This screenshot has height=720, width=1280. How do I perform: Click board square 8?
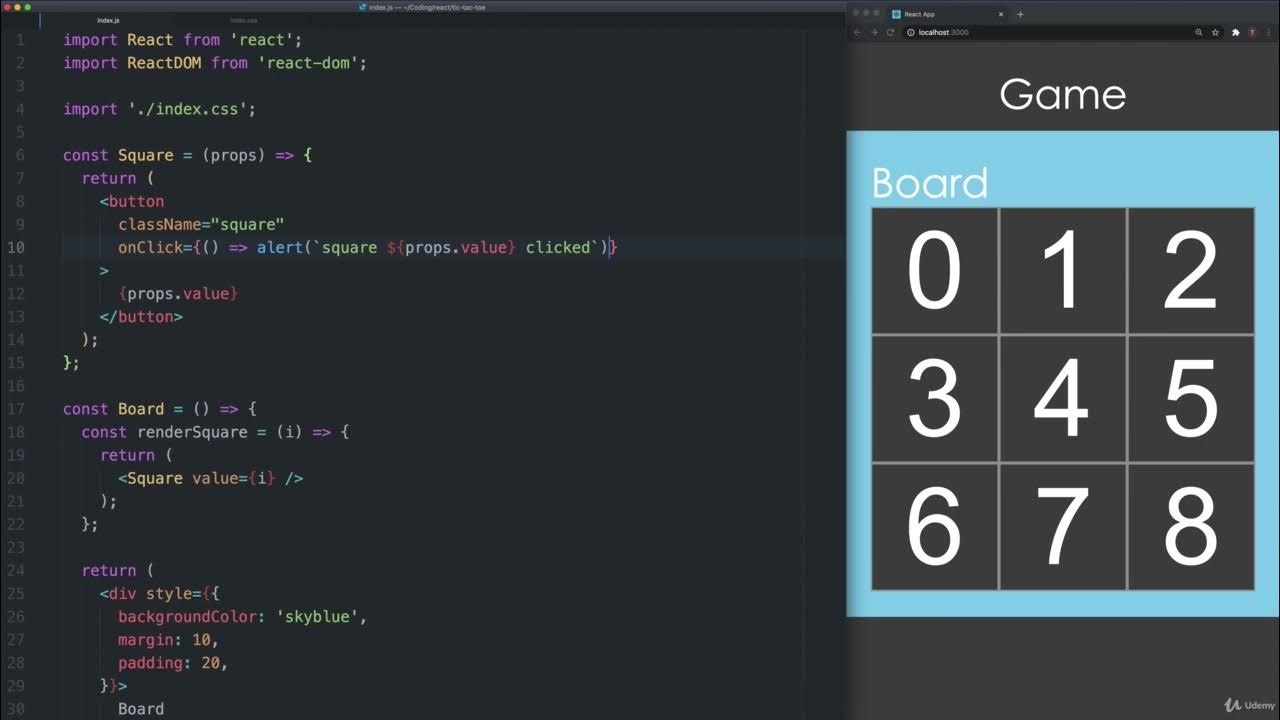click(x=1190, y=527)
